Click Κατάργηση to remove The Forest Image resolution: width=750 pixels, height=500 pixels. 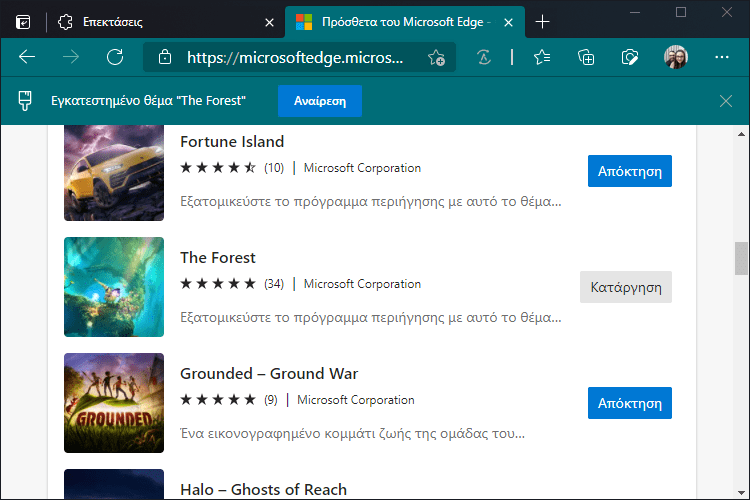coord(626,287)
